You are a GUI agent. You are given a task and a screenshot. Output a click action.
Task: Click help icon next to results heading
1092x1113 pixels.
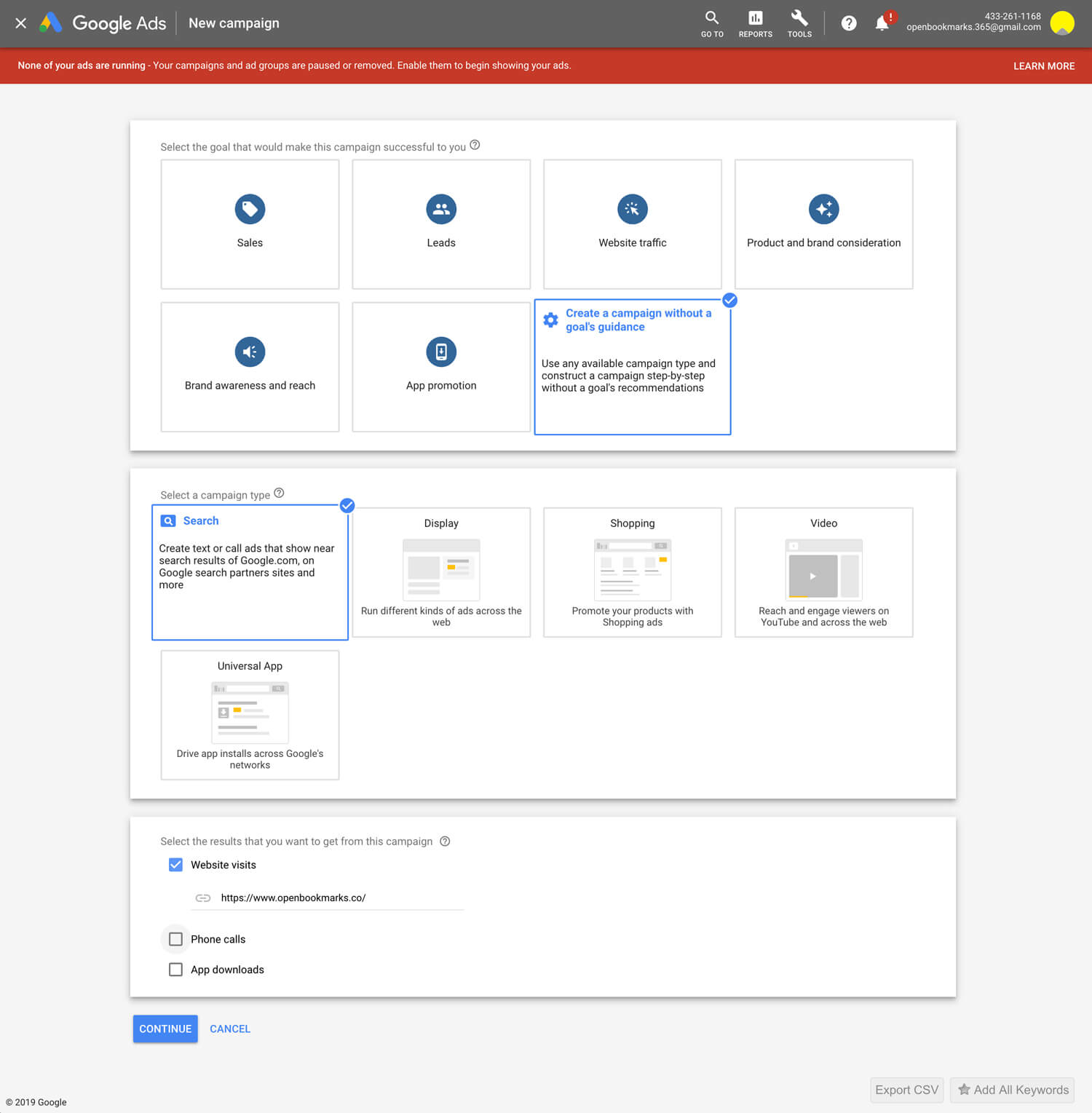coord(445,841)
